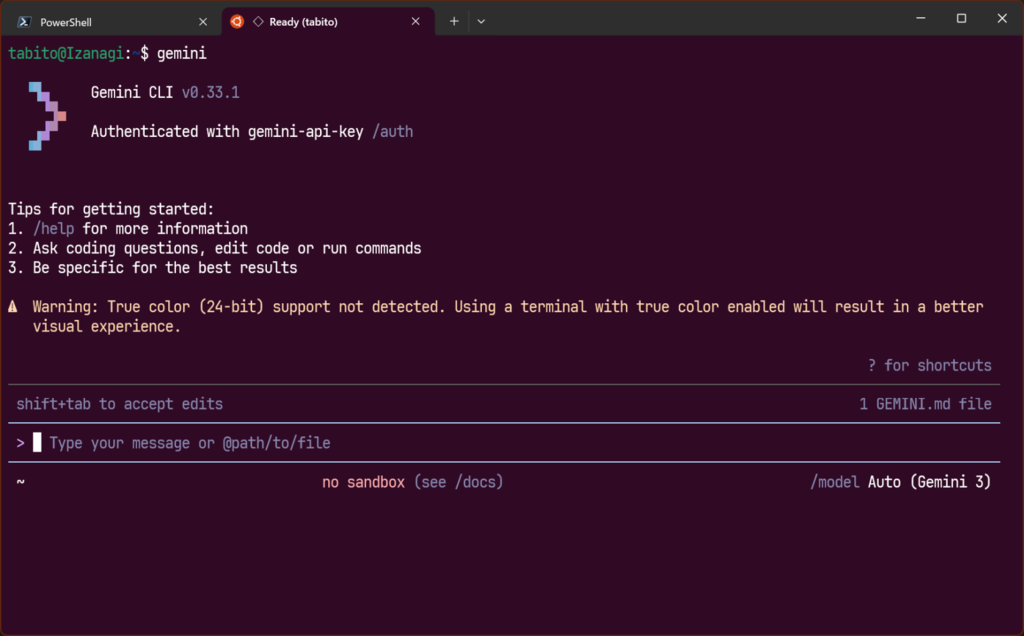Click the message input prompt field
This screenshot has height=636, width=1024.
click(504, 443)
